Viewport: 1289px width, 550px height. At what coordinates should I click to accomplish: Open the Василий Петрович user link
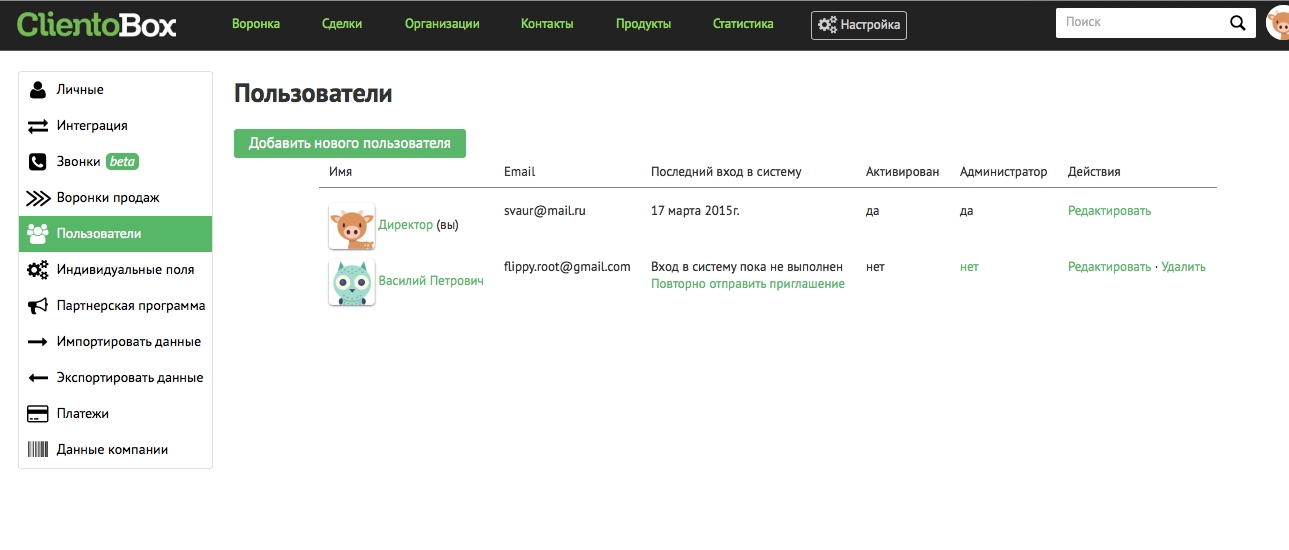pos(431,281)
